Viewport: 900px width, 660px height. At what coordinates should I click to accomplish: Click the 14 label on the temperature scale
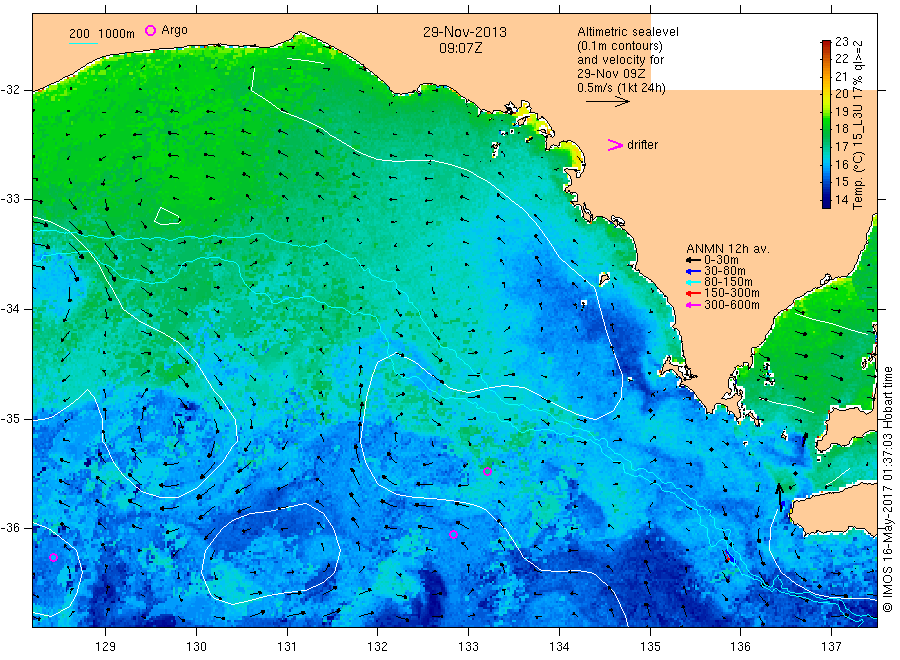[842, 200]
